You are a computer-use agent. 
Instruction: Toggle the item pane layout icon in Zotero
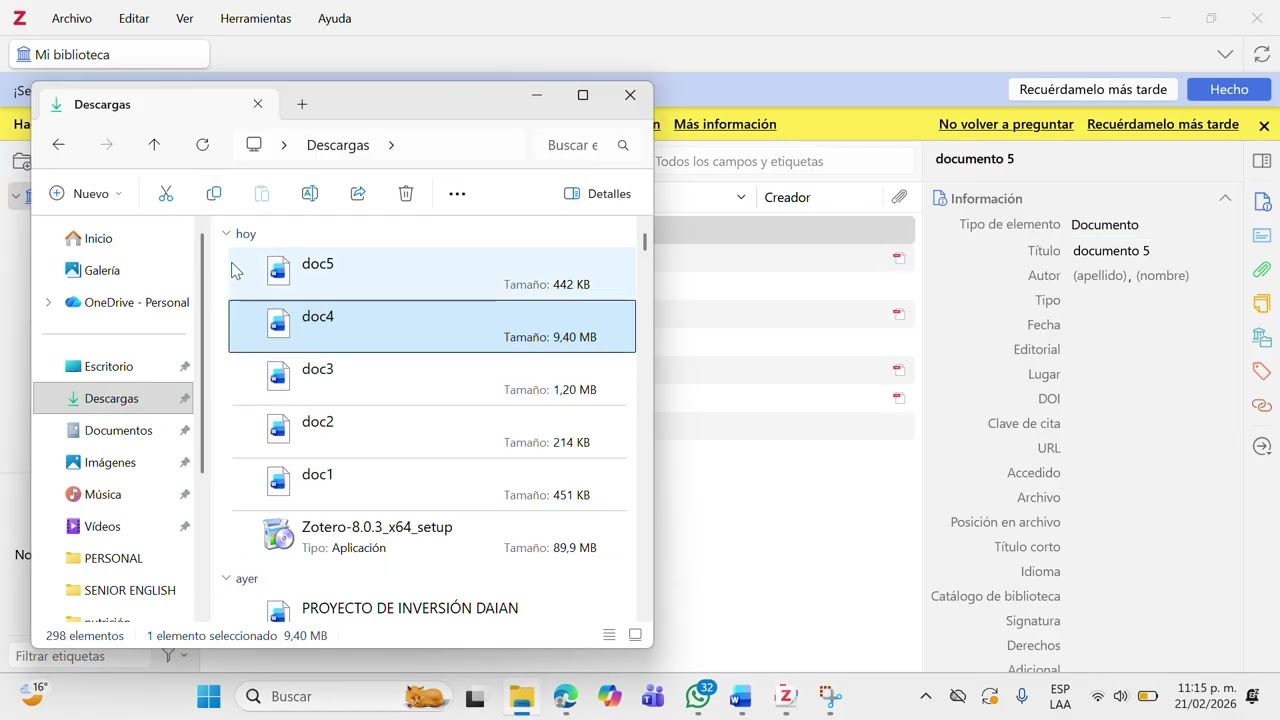point(1262,161)
